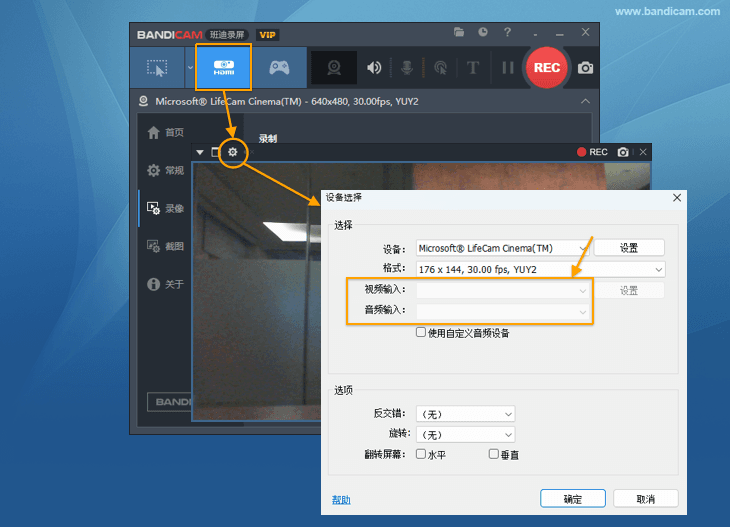Image resolution: width=730 pixels, height=527 pixels.
Task: Check the 垂直 vertical flip checkbox
Action: pos(494,454)
